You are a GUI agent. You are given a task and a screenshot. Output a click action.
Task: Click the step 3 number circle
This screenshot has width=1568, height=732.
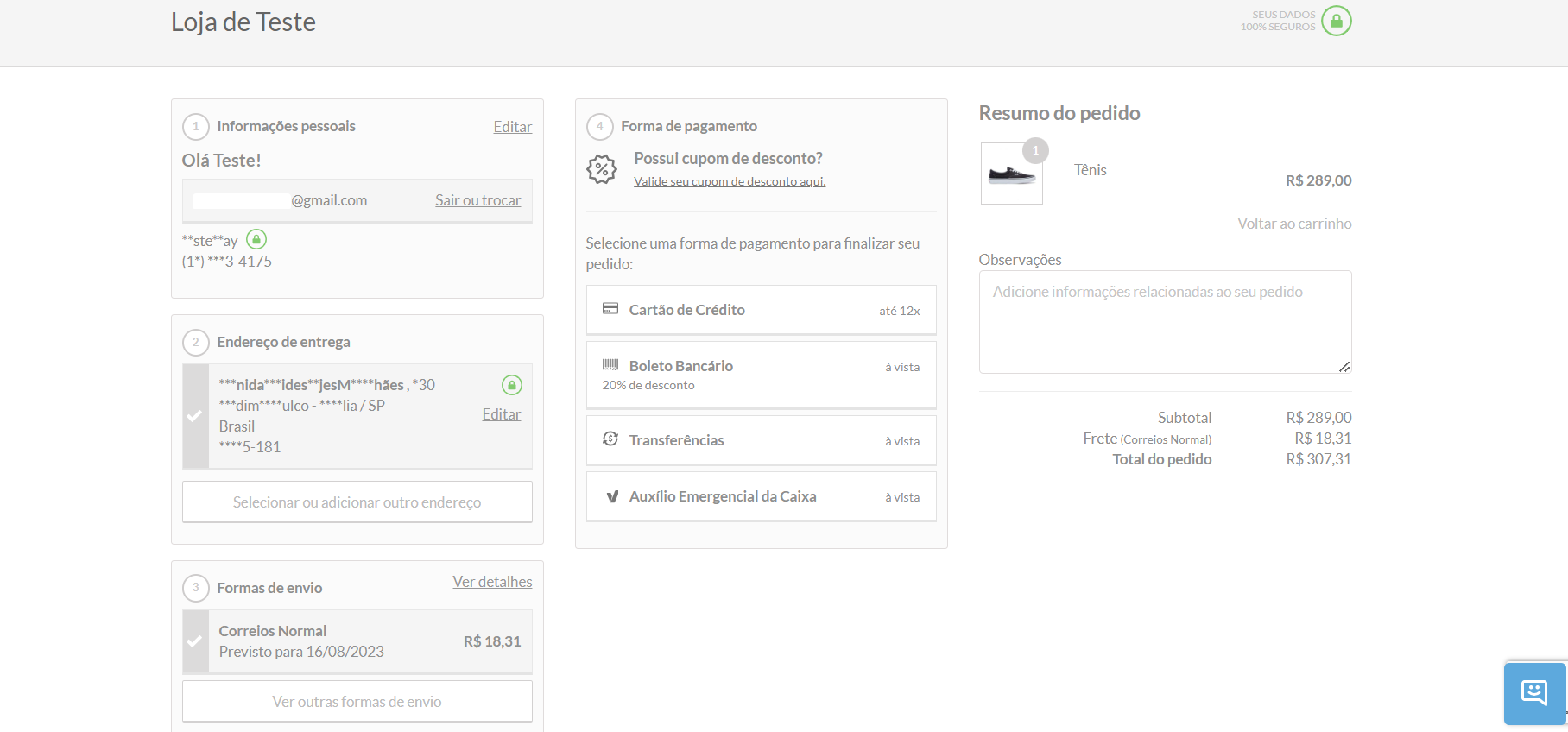click(196, 588)
